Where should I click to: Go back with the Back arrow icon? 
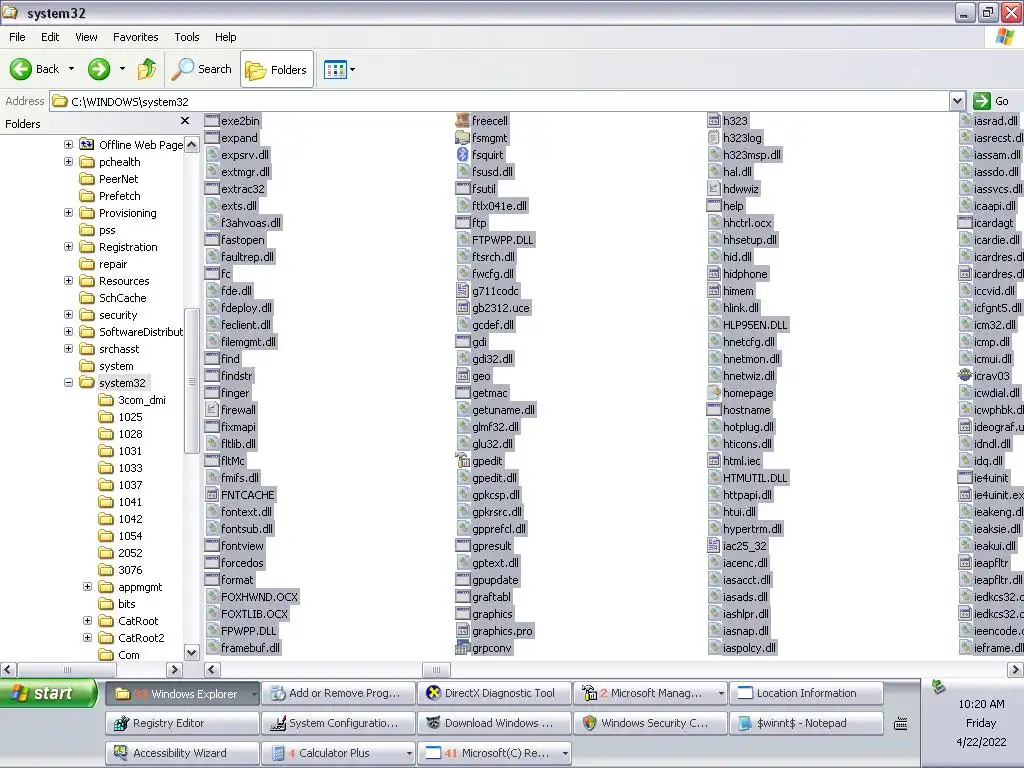tap(21, 69)
